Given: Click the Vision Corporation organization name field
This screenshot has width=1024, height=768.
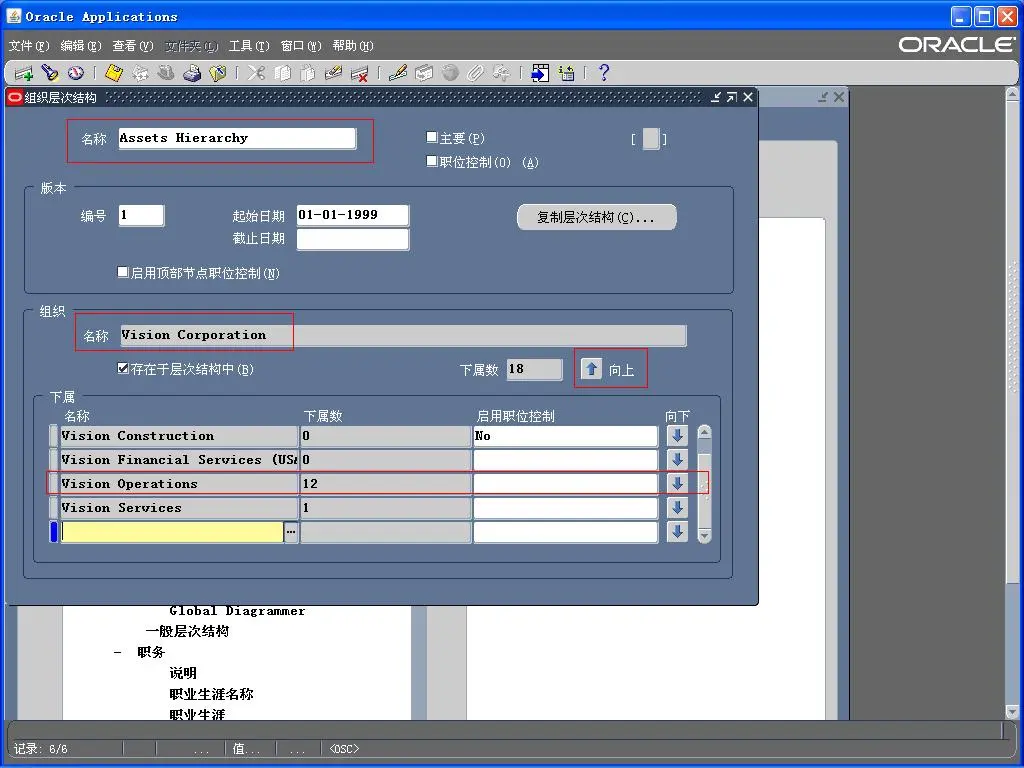Looking at the screenshot, I should 403,335.
